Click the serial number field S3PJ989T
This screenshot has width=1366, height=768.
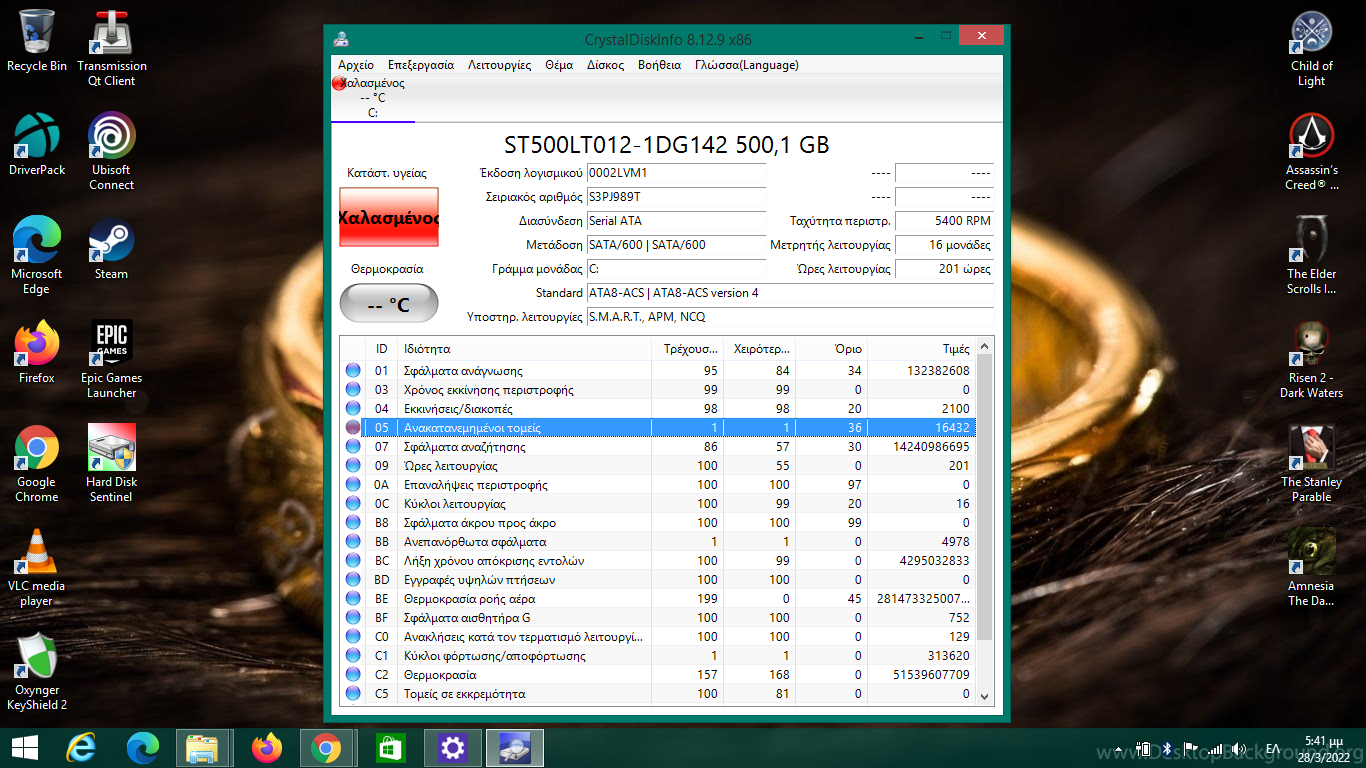(x=675, y=197)
